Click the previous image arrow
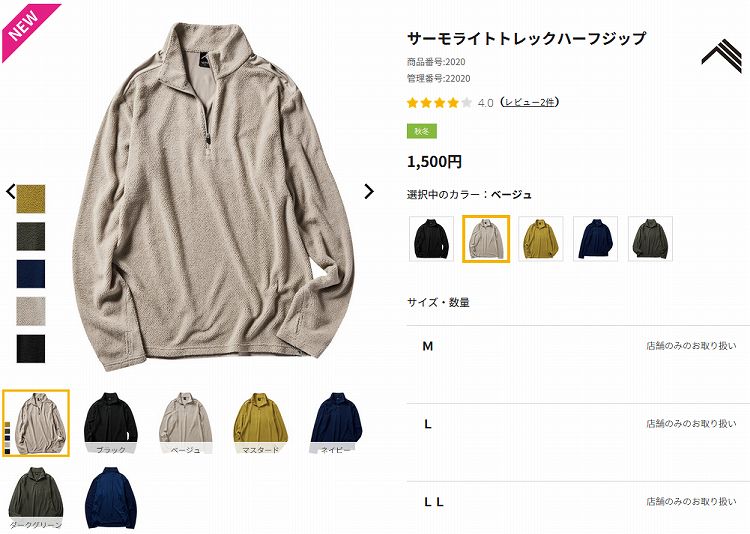The height and width of the screenshot is (534, 750). (11, 191)
